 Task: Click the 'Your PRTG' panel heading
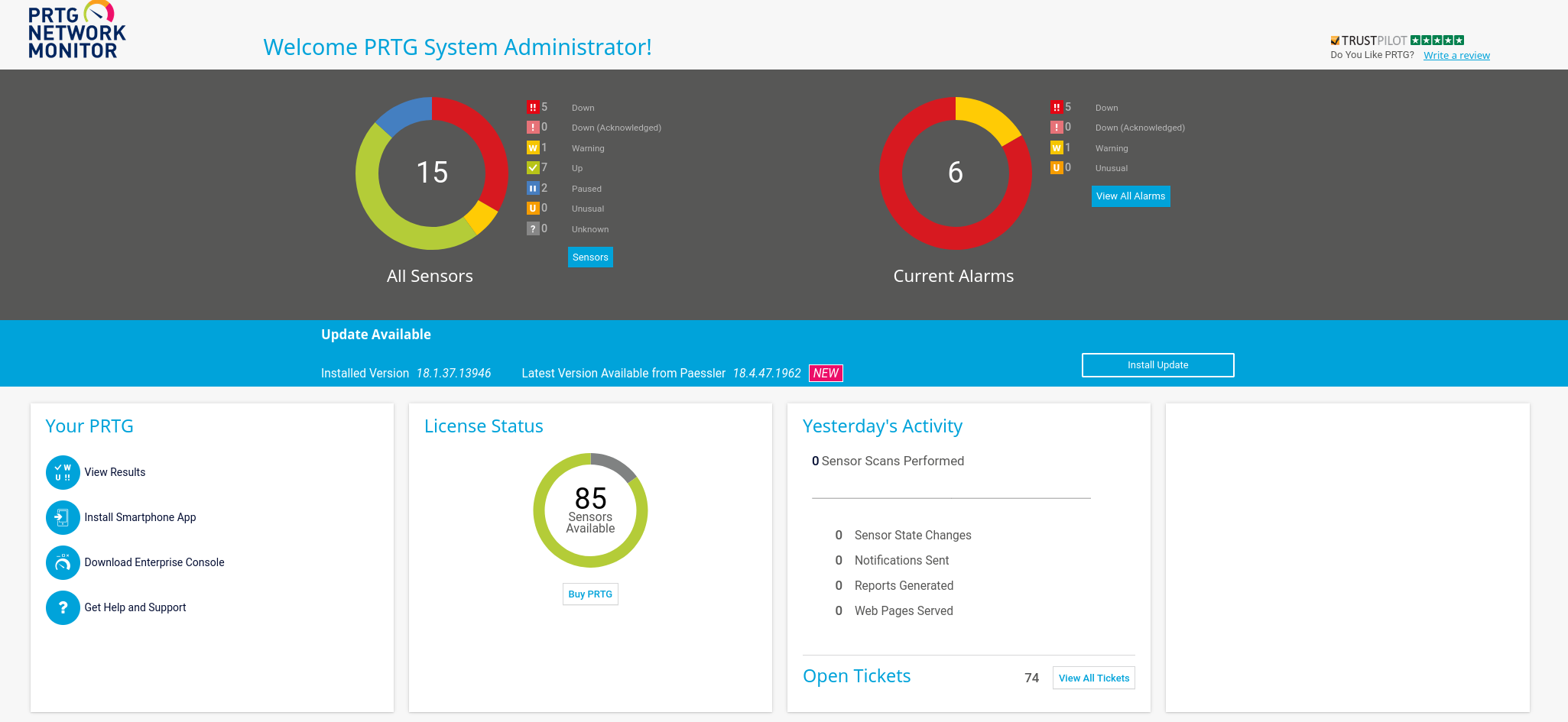89,426
